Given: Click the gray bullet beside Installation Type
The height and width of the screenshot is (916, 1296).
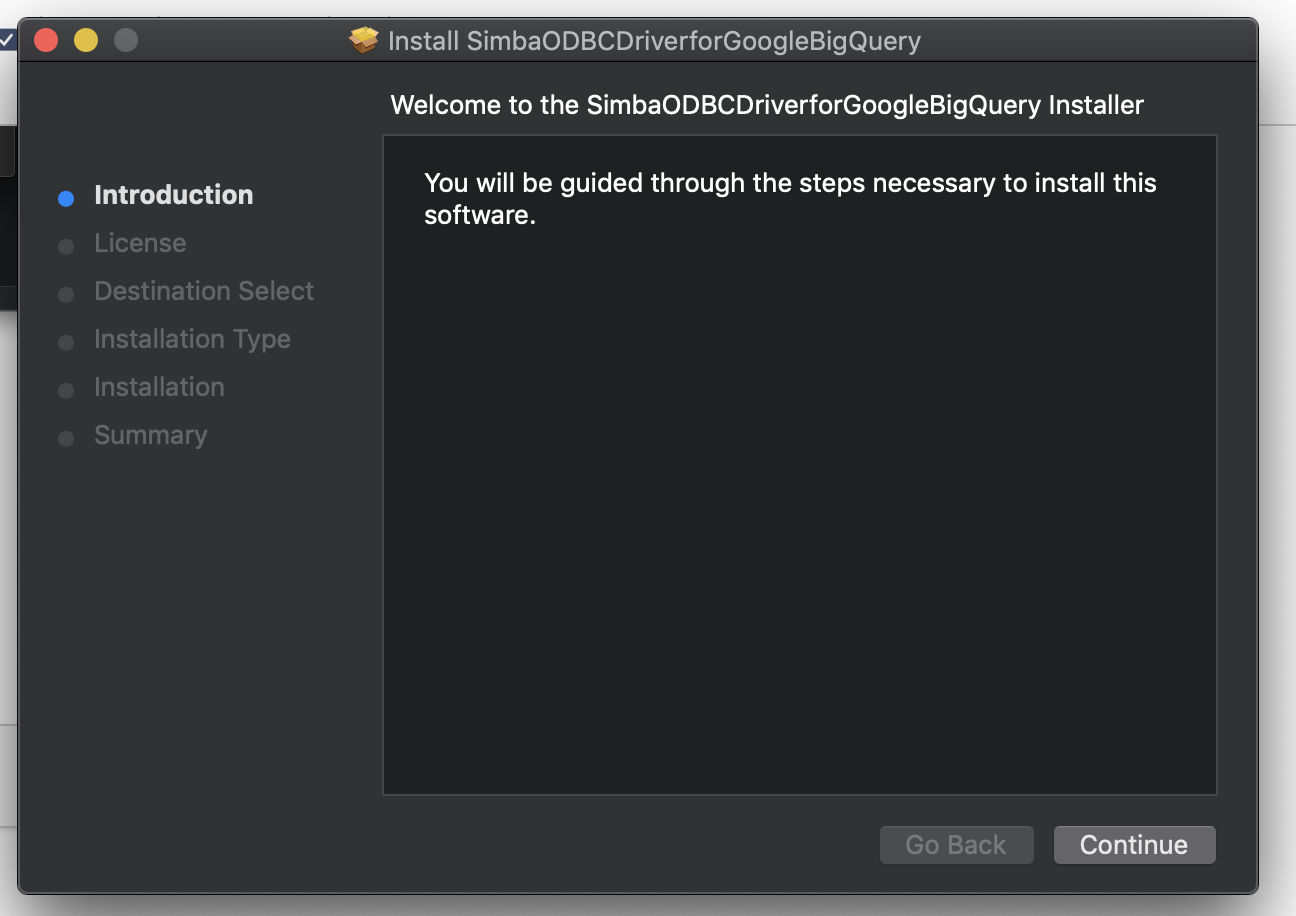Looking at the screenshot, I should [66, 342].
